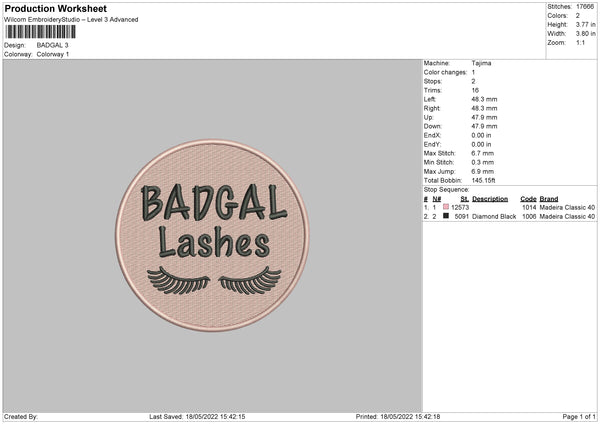Viewport: 600px width, 424px height.
Task: Click the 'Diamond Black' description
Action: 494,217
